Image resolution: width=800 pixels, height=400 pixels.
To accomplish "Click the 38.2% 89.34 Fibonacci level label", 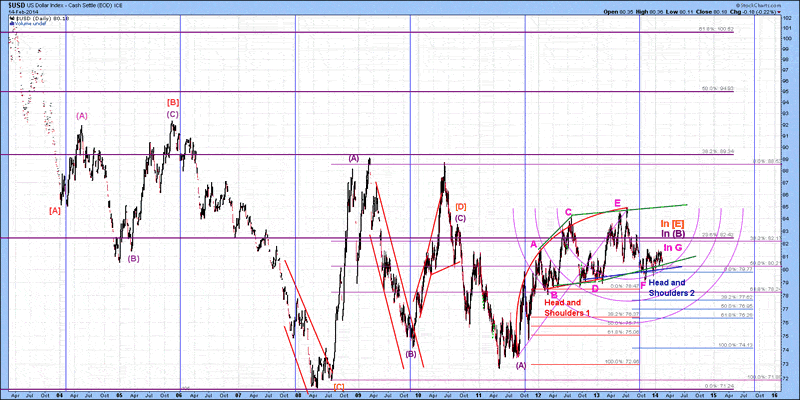I will [x=719, y=151].
